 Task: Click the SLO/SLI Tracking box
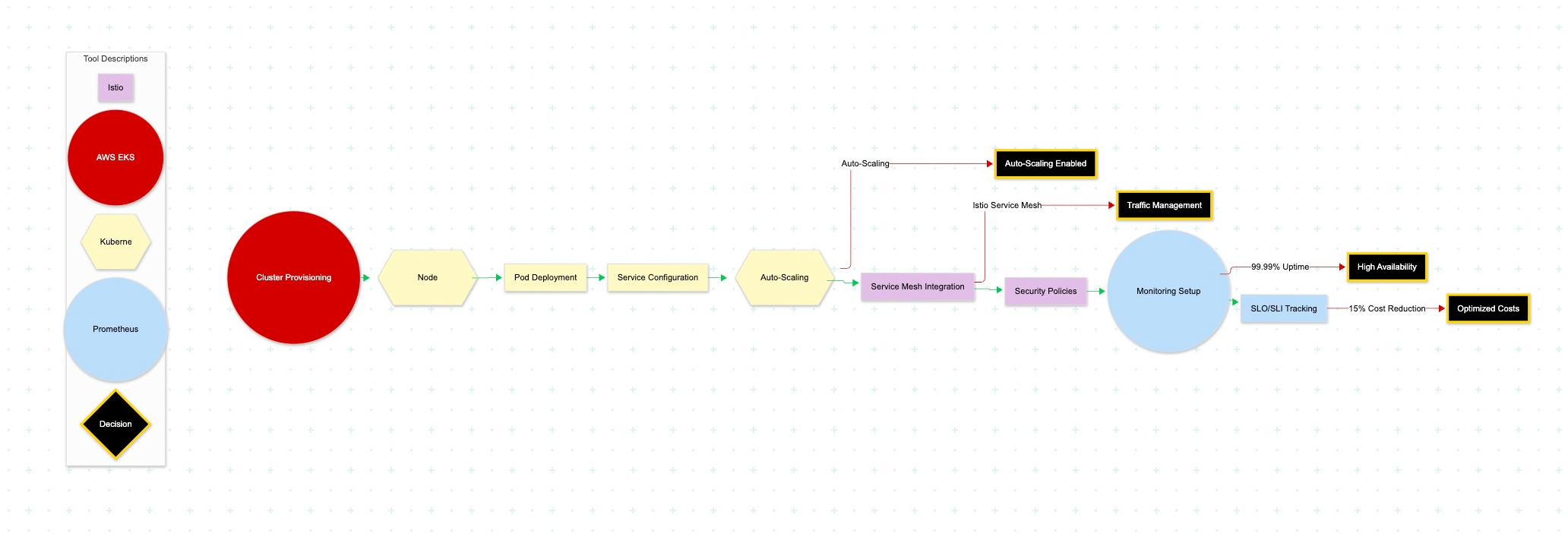click(1284, 308)
